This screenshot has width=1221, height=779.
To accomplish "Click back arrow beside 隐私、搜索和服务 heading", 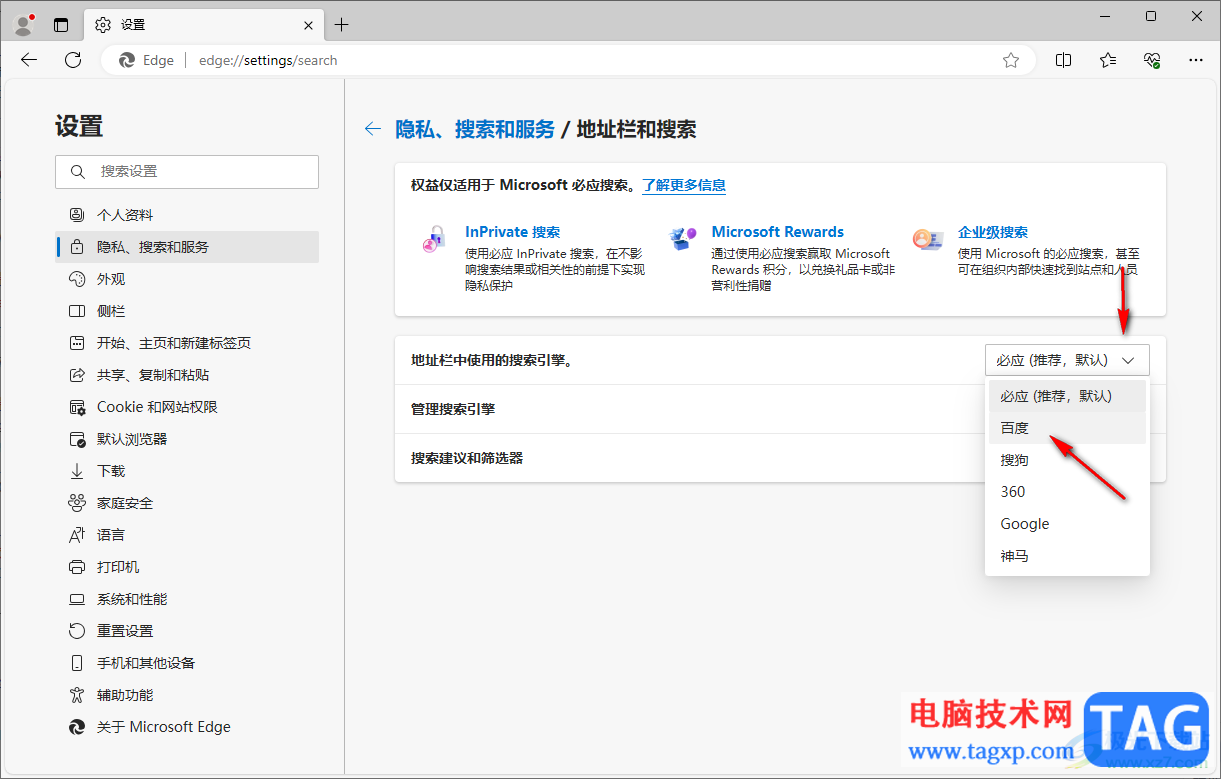I will click(x=373, y=129).
